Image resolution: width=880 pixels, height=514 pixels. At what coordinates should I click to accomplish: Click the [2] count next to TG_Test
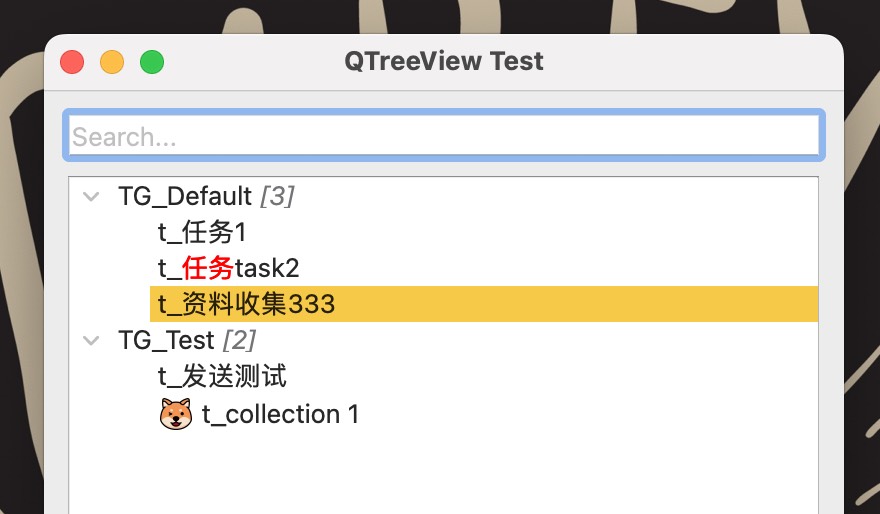point(239,341)
